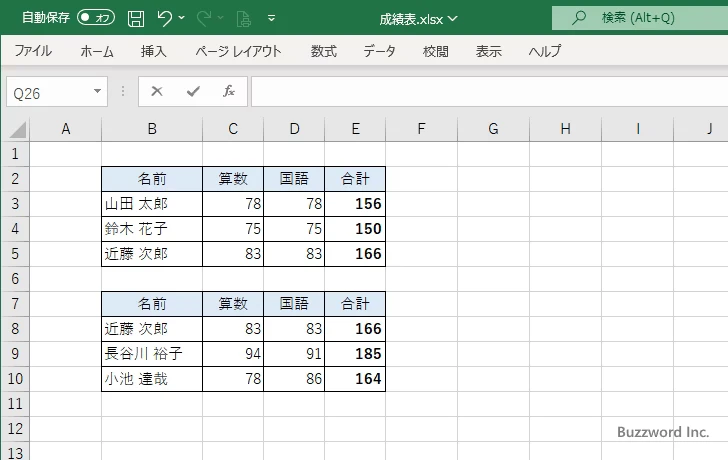Toggle the 自動保存 AutoSave switch
This screenshot has width=728, height=460.
[x=96, y=18]
